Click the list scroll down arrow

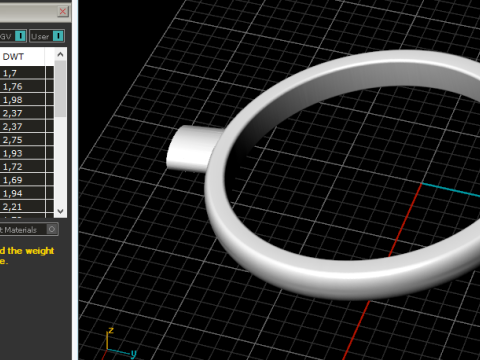click(60, 211)
